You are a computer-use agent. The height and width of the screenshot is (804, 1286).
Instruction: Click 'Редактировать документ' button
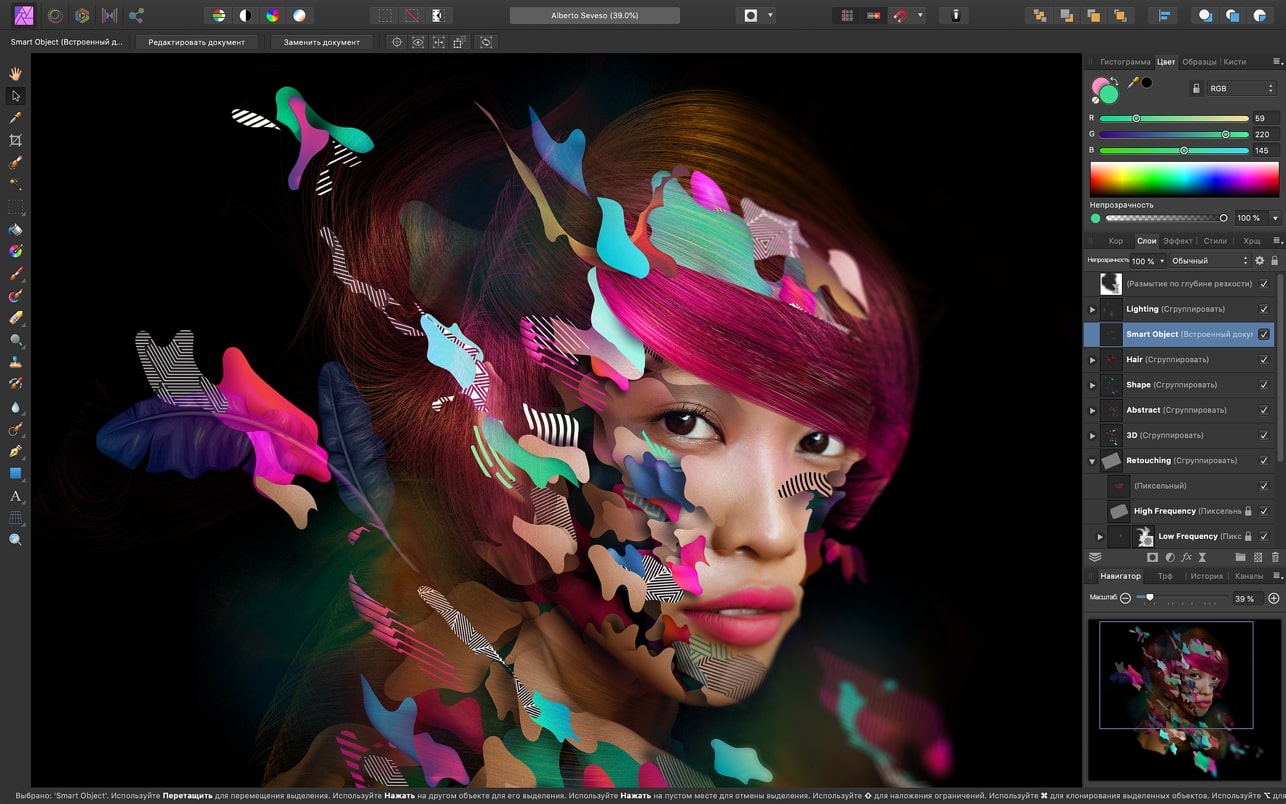click(x=196, y=42)
